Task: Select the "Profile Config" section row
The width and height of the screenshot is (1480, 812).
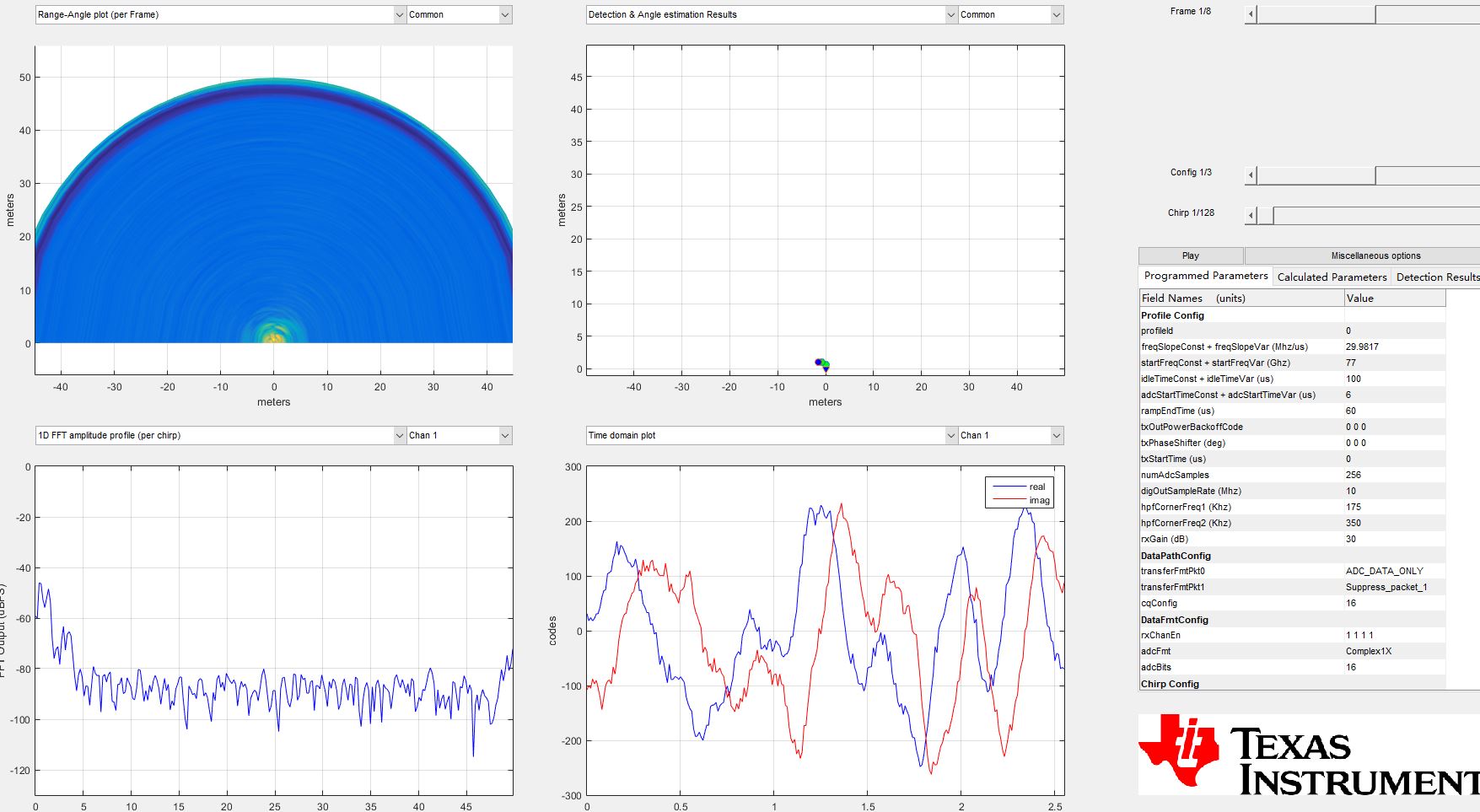Action: pos(1292,315)
